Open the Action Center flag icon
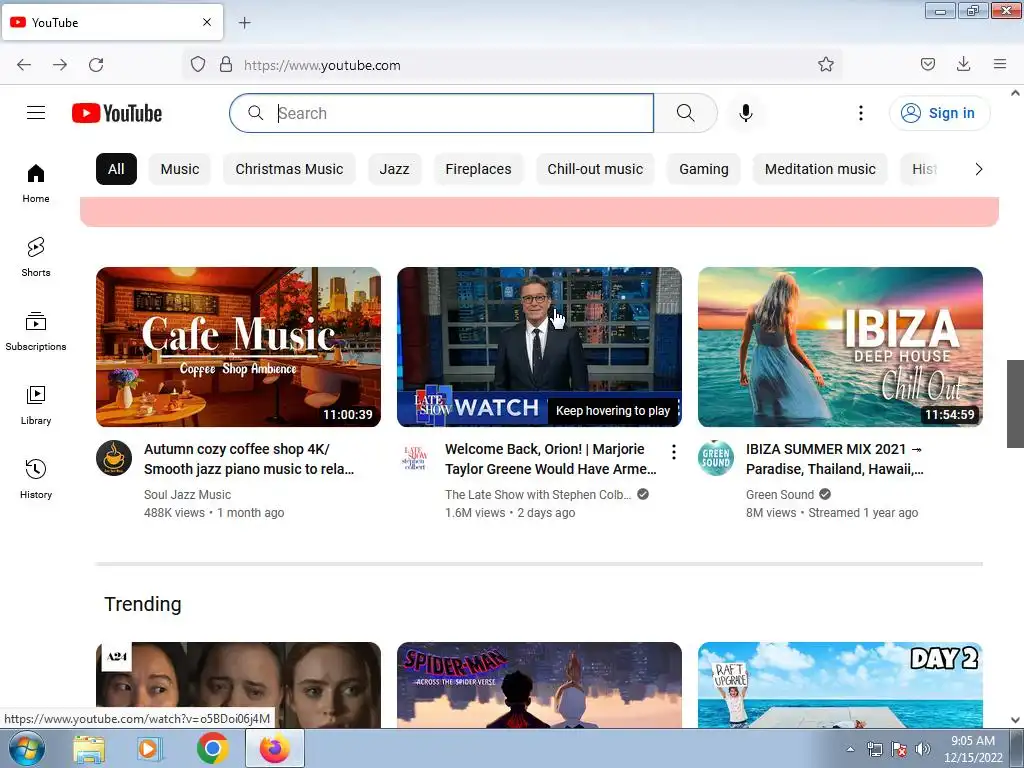Screen dimensions: 1024x768 899,749
